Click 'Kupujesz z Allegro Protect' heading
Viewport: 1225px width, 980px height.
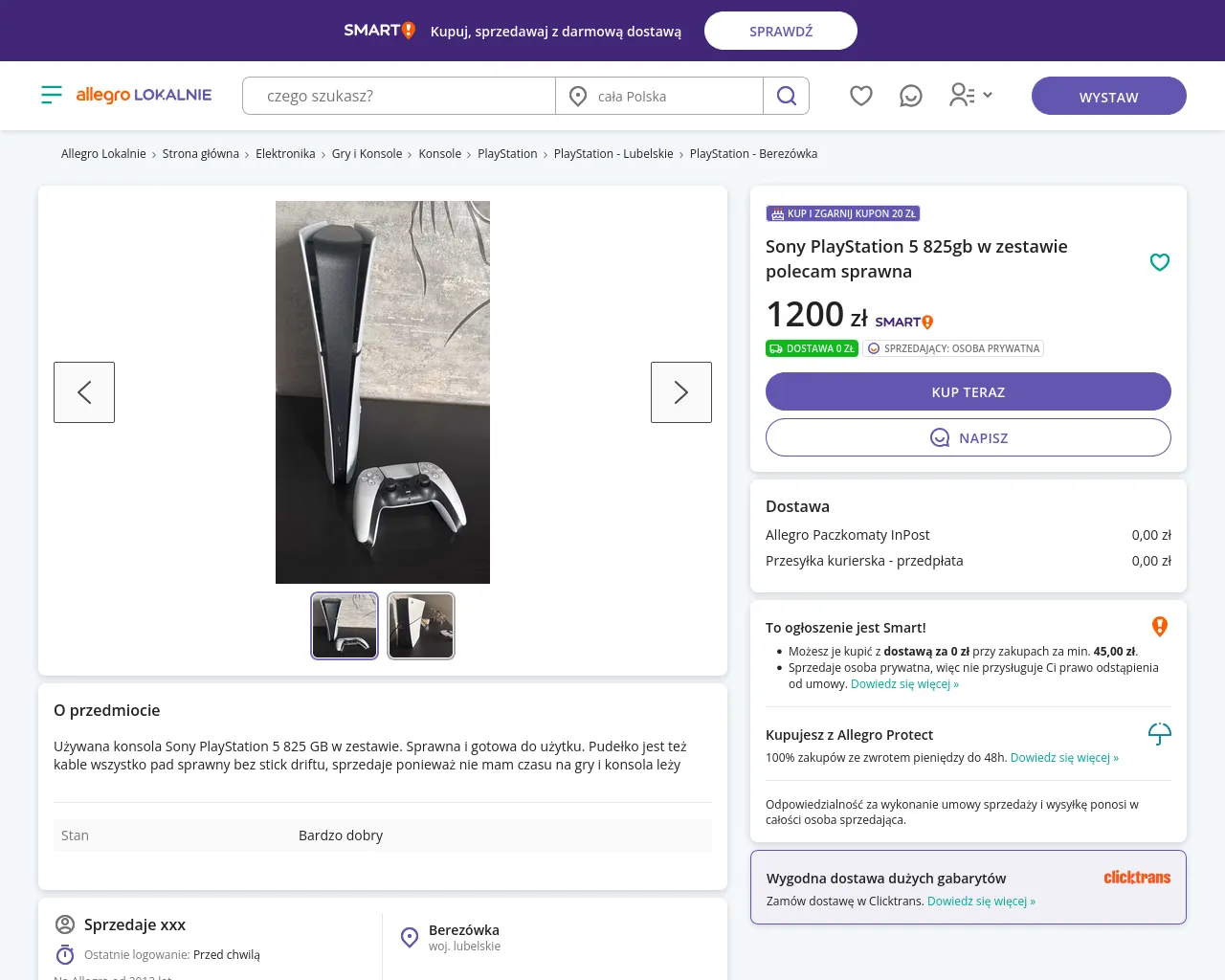pos(849,735)
